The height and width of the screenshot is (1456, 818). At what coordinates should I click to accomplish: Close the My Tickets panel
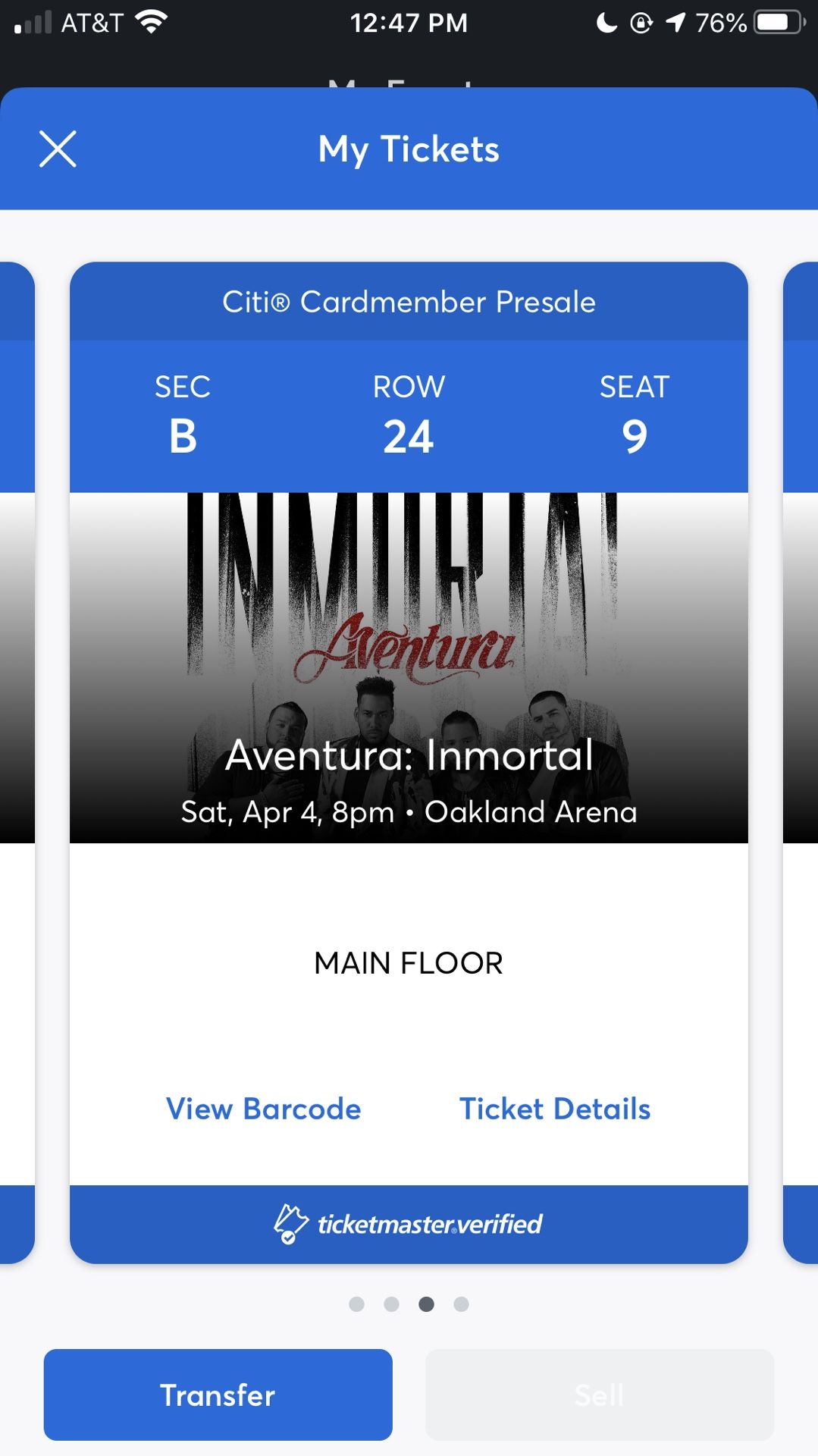tap(58, 149)
